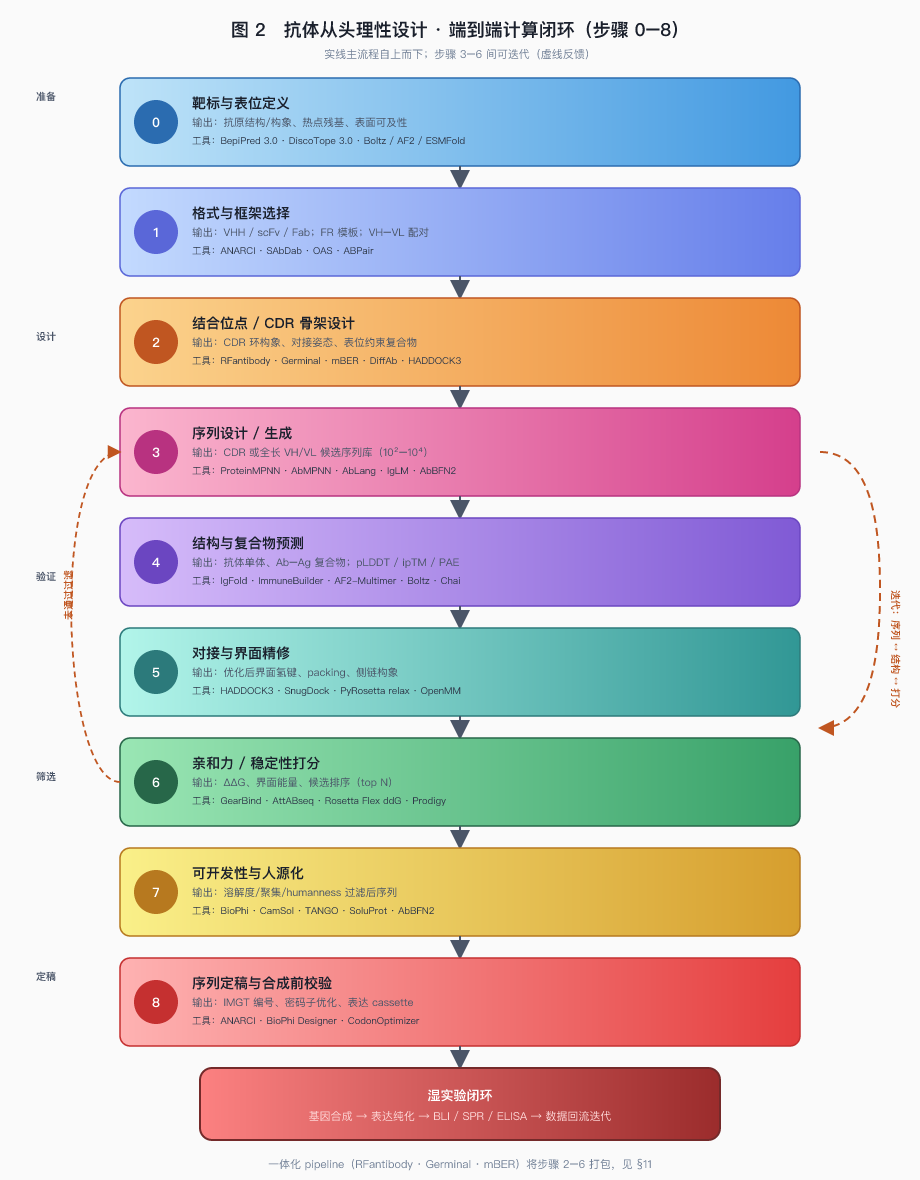Click the step 5 teal number circle
The image size is (920, 1180).
(x=156, y=672)
